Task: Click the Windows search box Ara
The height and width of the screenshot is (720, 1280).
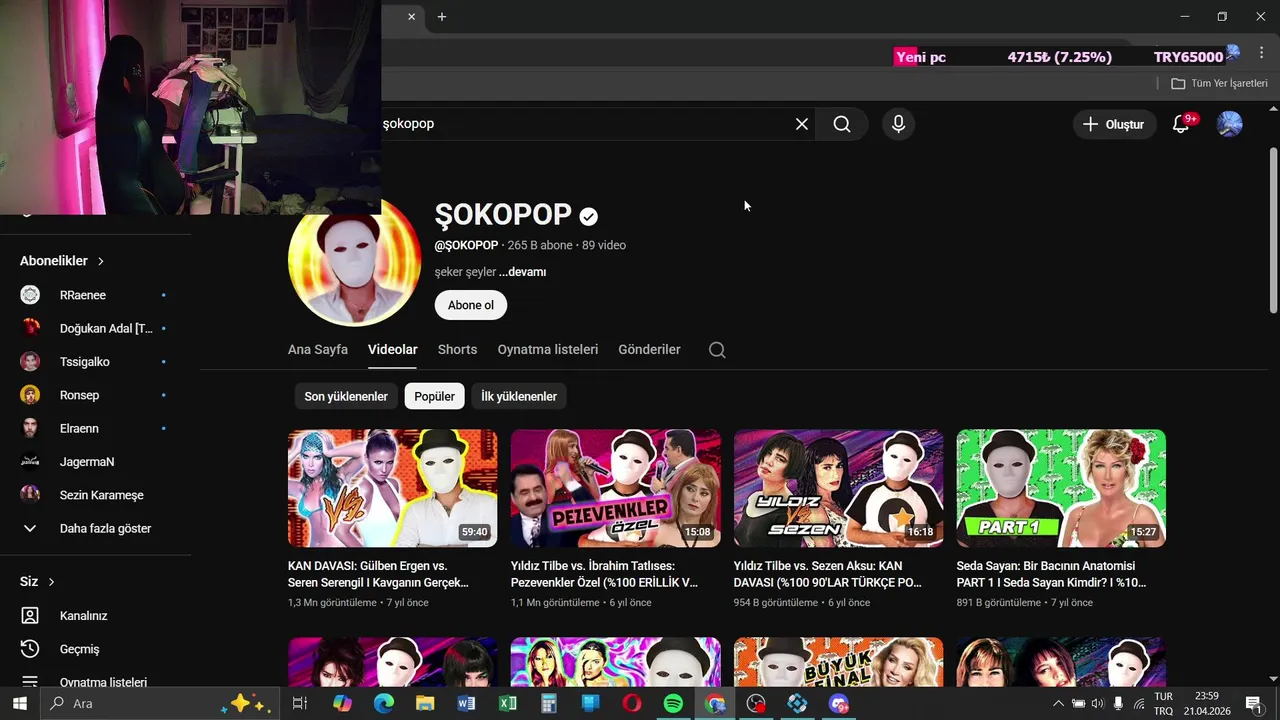Action: pos(158,704)
